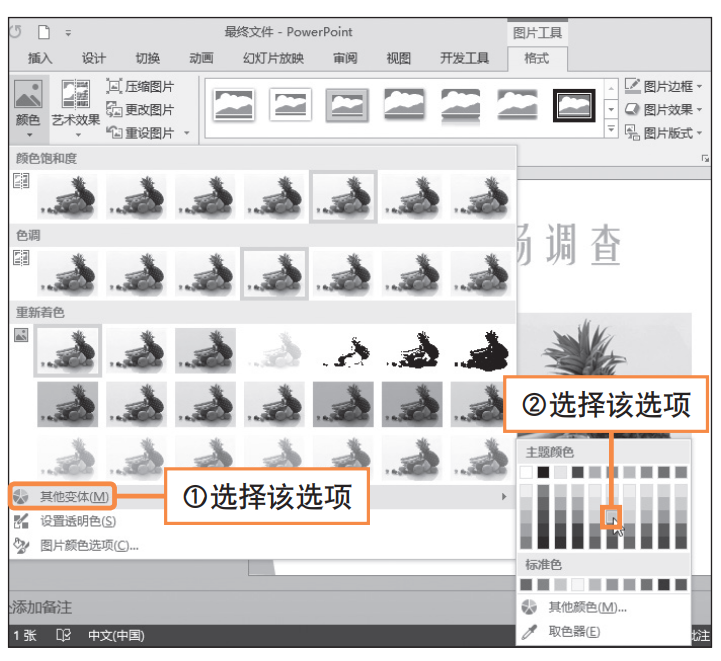721x661 pixels.
Task: Switch to the 插入 ribbon tab
Action: [40, 58]
